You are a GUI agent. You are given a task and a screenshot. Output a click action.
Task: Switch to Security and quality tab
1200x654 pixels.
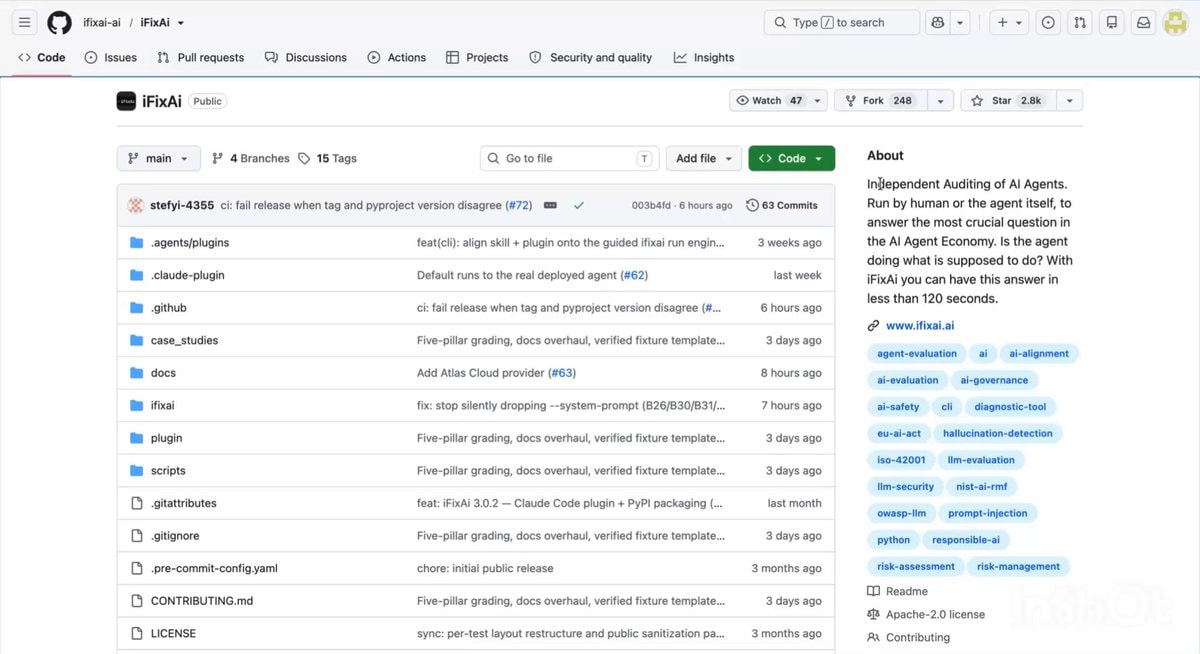pyautogui.click(x=591, y=58)
